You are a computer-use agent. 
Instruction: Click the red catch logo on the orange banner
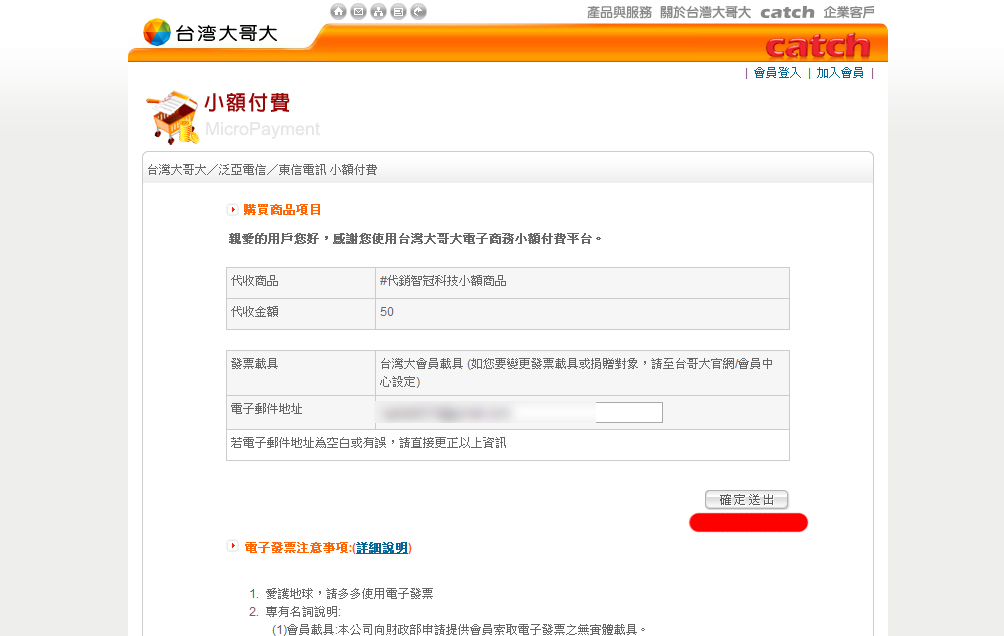tap(818, 46)
